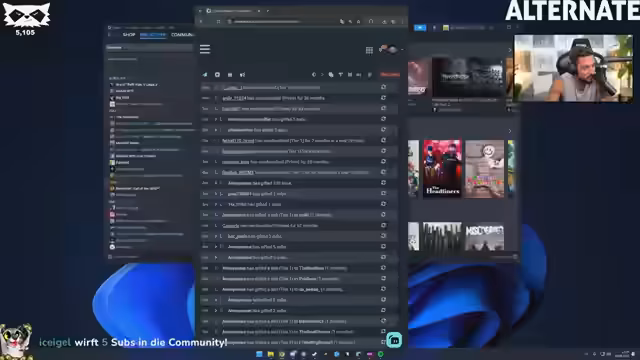
Task: Open the smiley-face game tile next to Headliners
Action: [x=484, y=169]
